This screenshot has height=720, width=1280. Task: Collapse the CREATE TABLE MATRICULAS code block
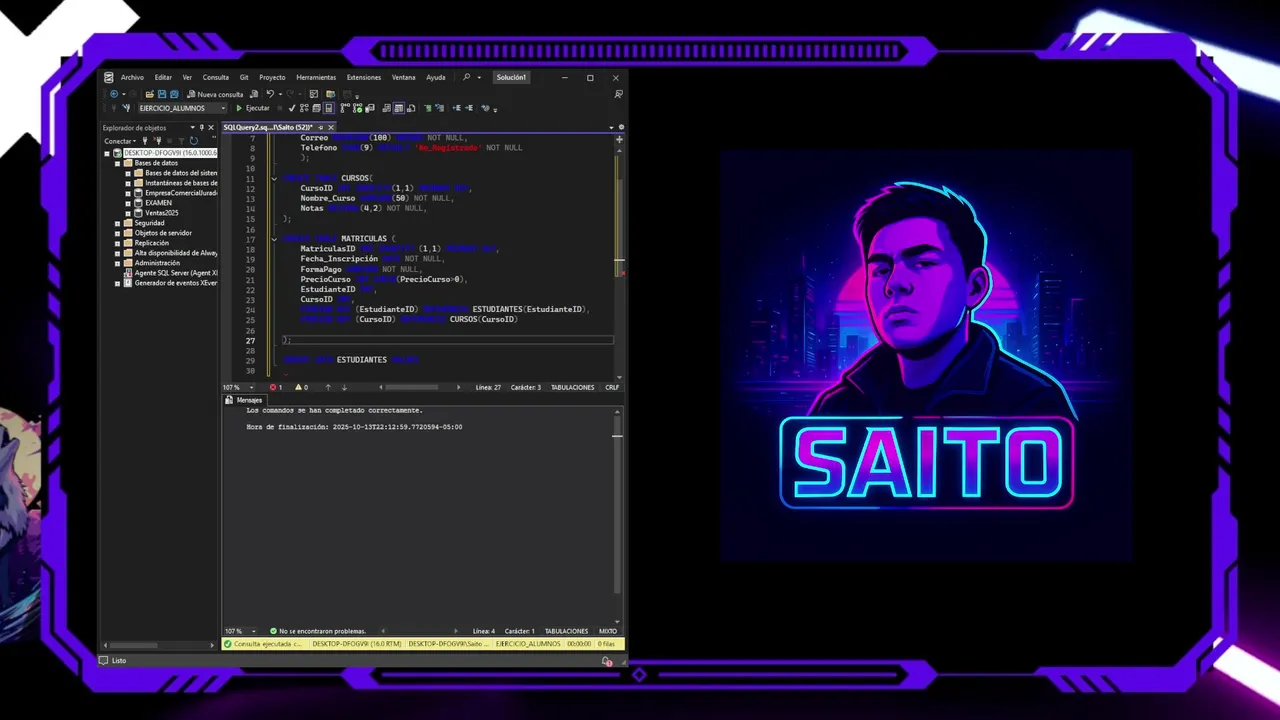point(274,239)
